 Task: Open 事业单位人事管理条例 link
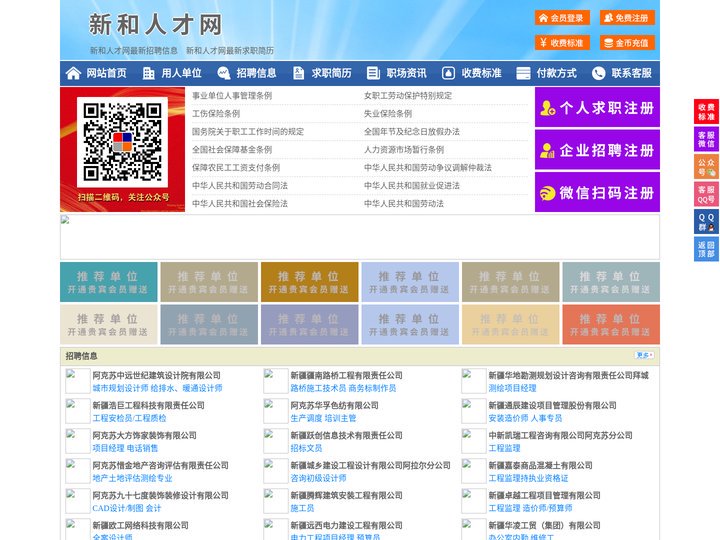click(232, 96)
